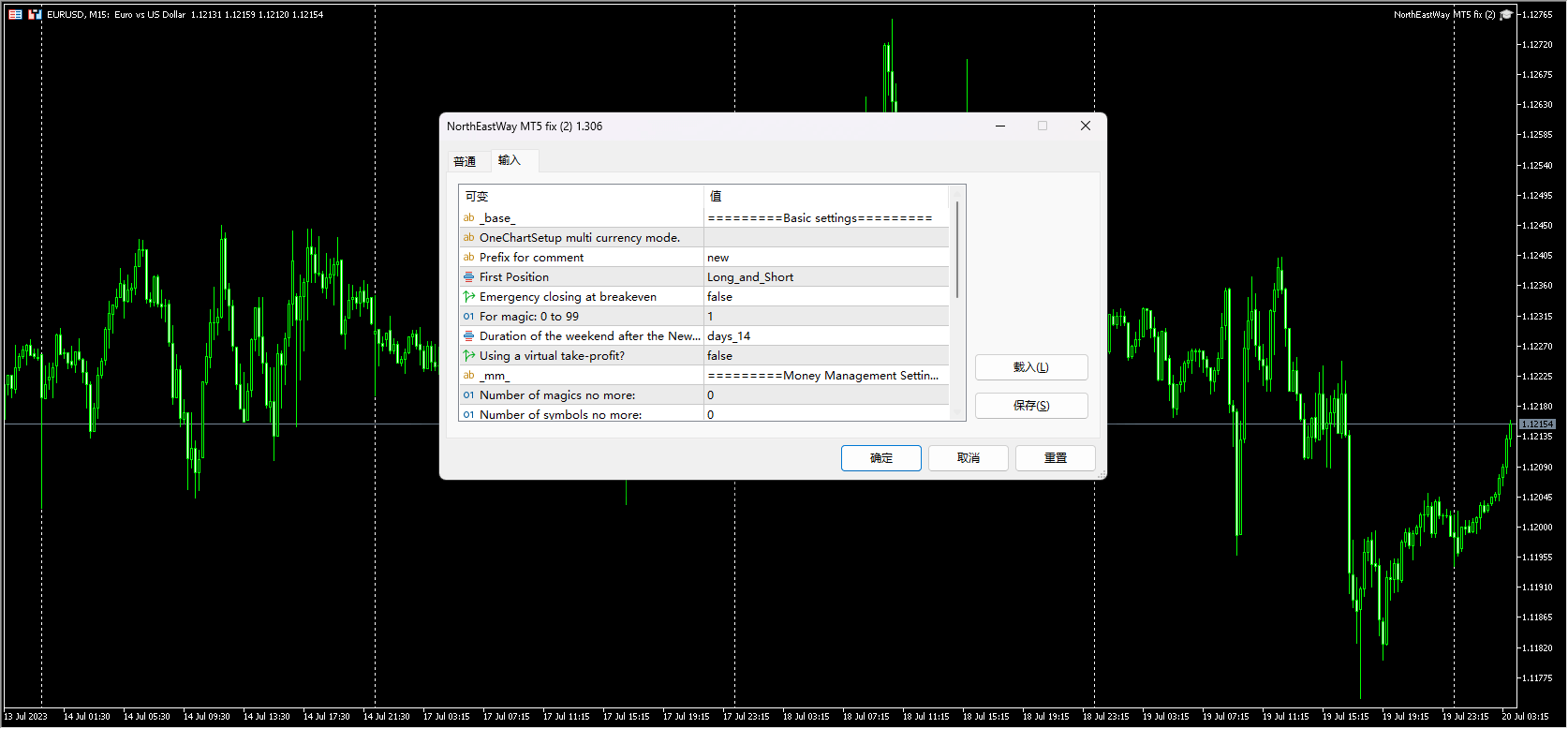Click the candlestick icon beside the EURUSD title

tap(35, 14)
